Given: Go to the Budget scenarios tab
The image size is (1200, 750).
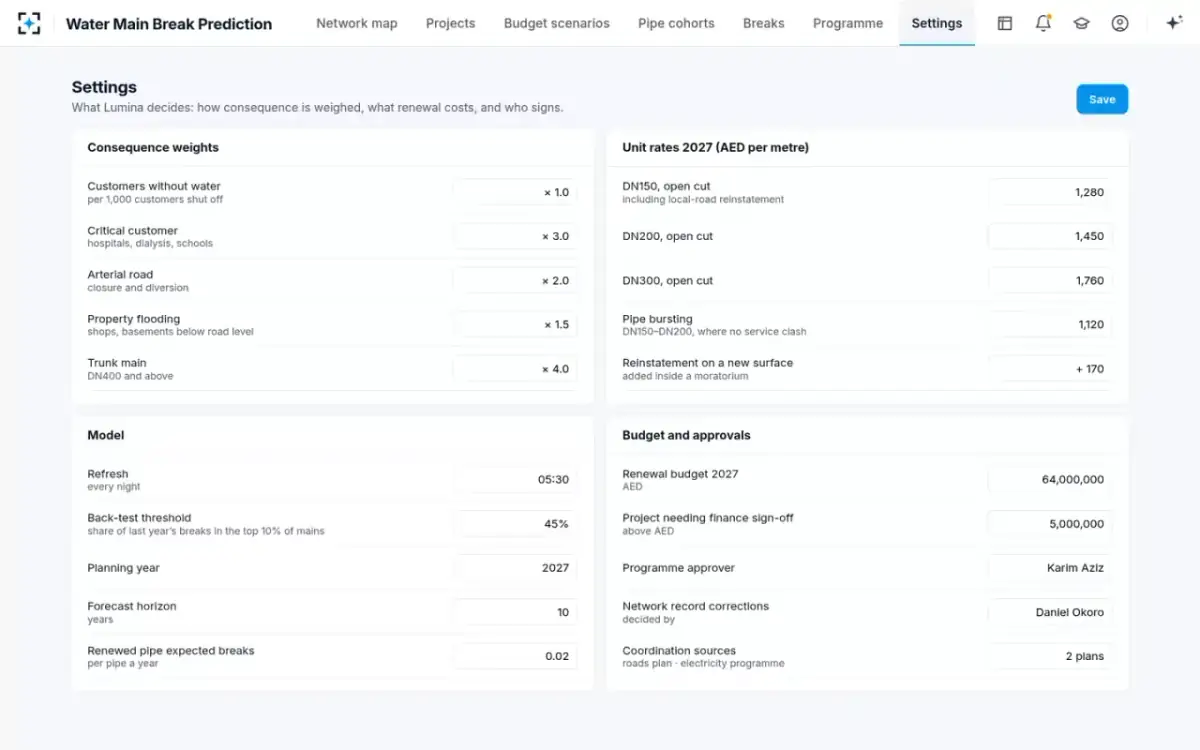Looking at the screenshot, I should pos(557,23).
